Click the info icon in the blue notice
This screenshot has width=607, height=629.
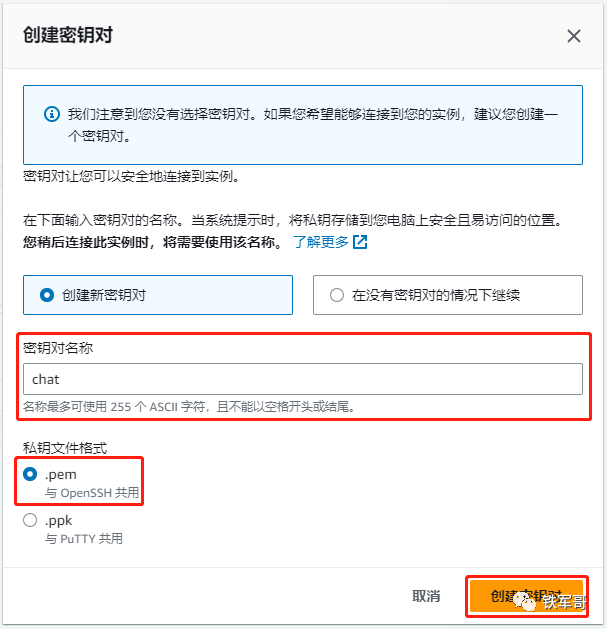click(x=52, y=114)
